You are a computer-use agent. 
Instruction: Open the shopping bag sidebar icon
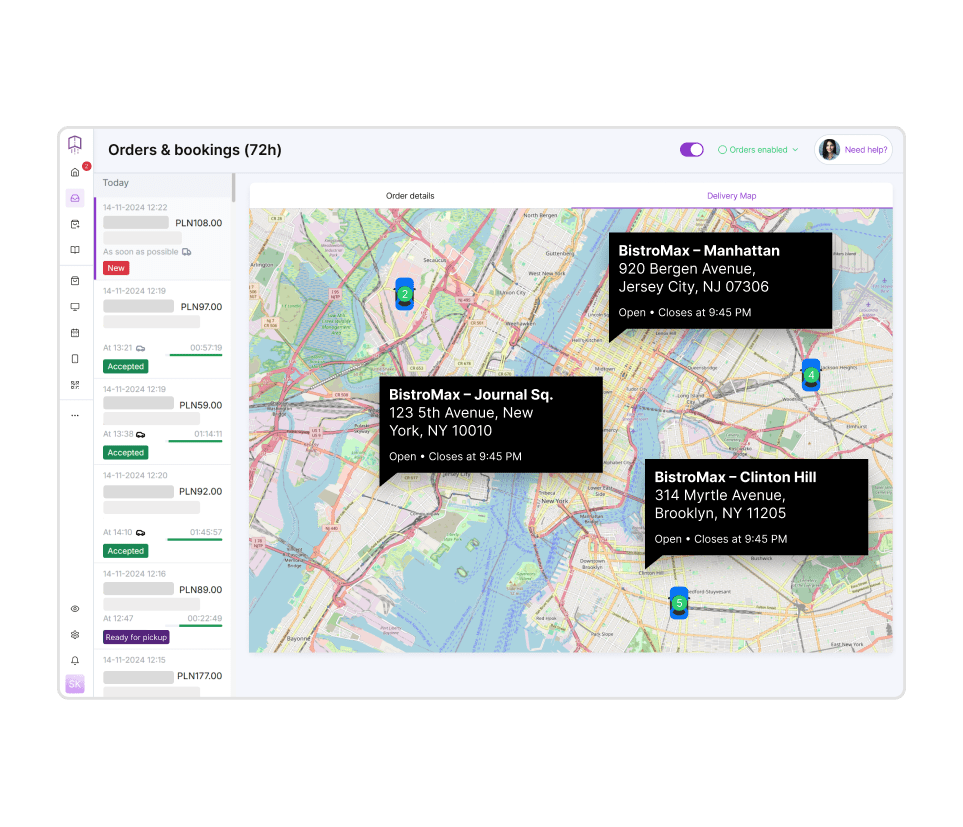[75, 281]
